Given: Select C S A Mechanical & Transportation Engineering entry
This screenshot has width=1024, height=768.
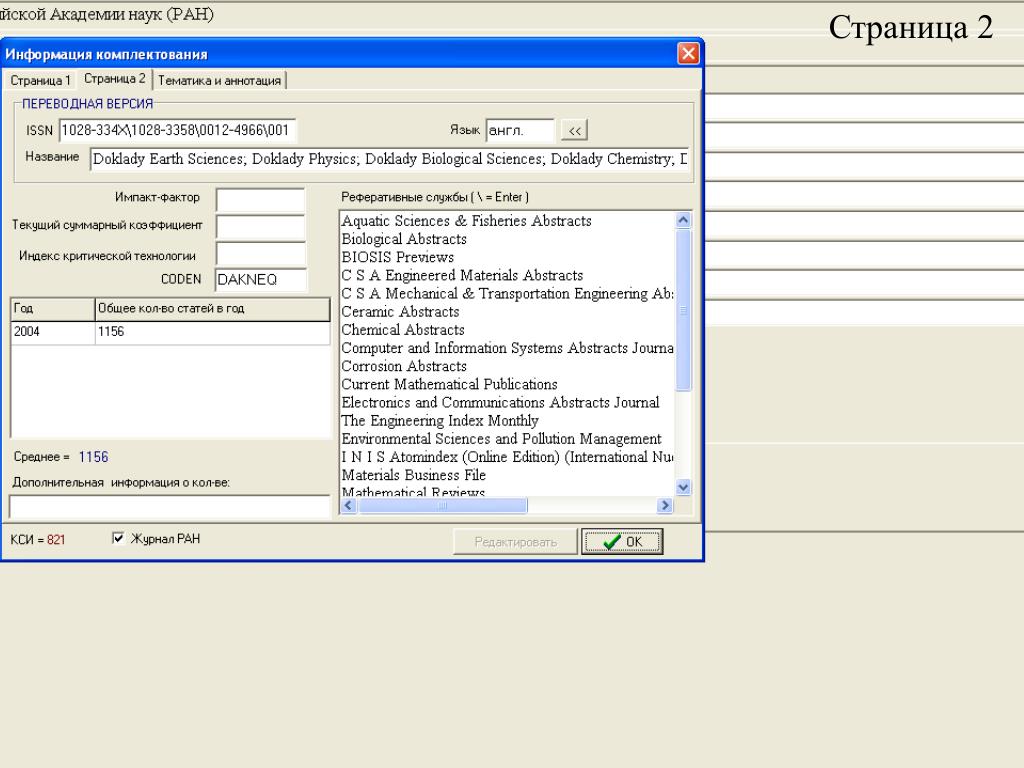Looking at the screenshot, I should [x=507, y=294].
